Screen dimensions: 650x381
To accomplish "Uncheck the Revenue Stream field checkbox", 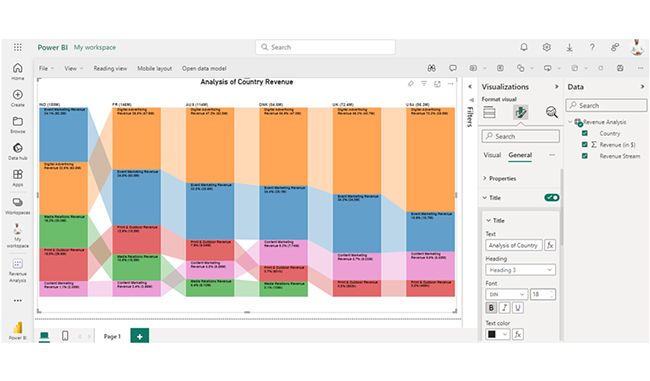I will tap(585, 156).
